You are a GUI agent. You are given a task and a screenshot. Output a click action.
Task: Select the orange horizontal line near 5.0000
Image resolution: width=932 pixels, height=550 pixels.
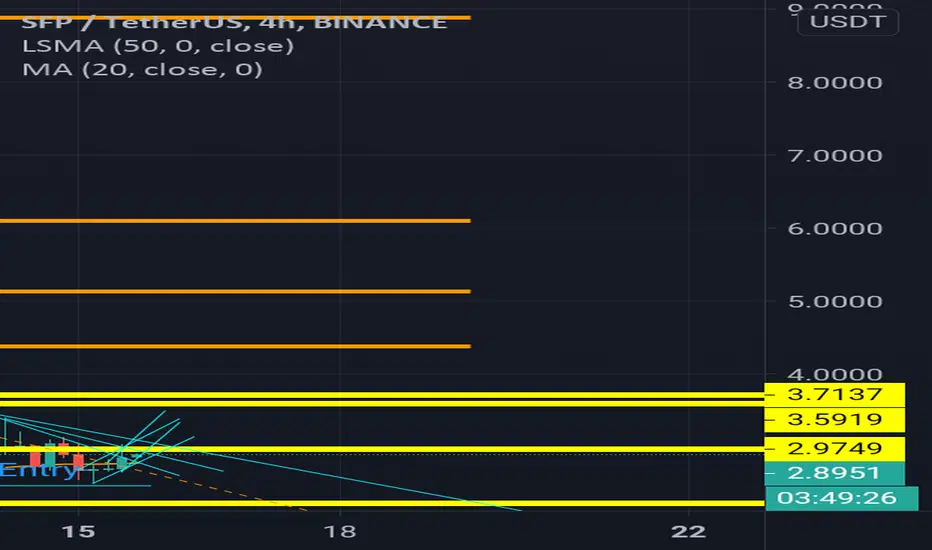235,291
